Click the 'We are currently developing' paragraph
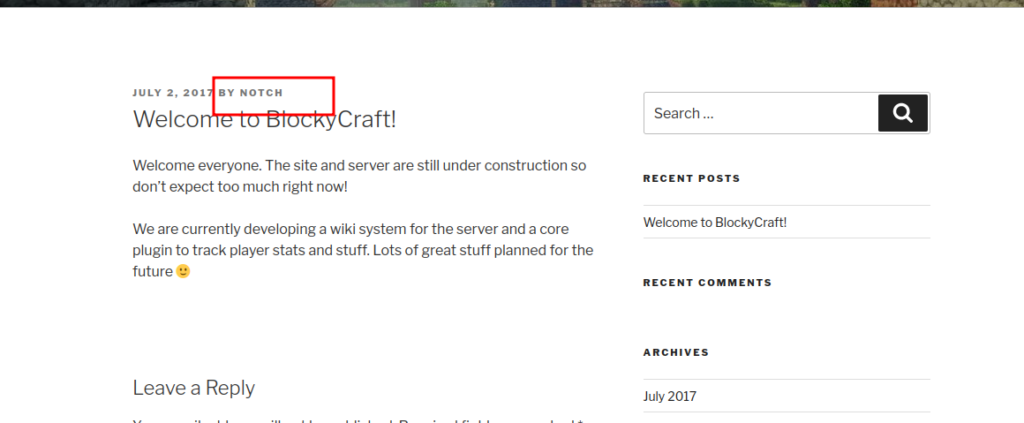1024x423 pixels. click(362, 250)
